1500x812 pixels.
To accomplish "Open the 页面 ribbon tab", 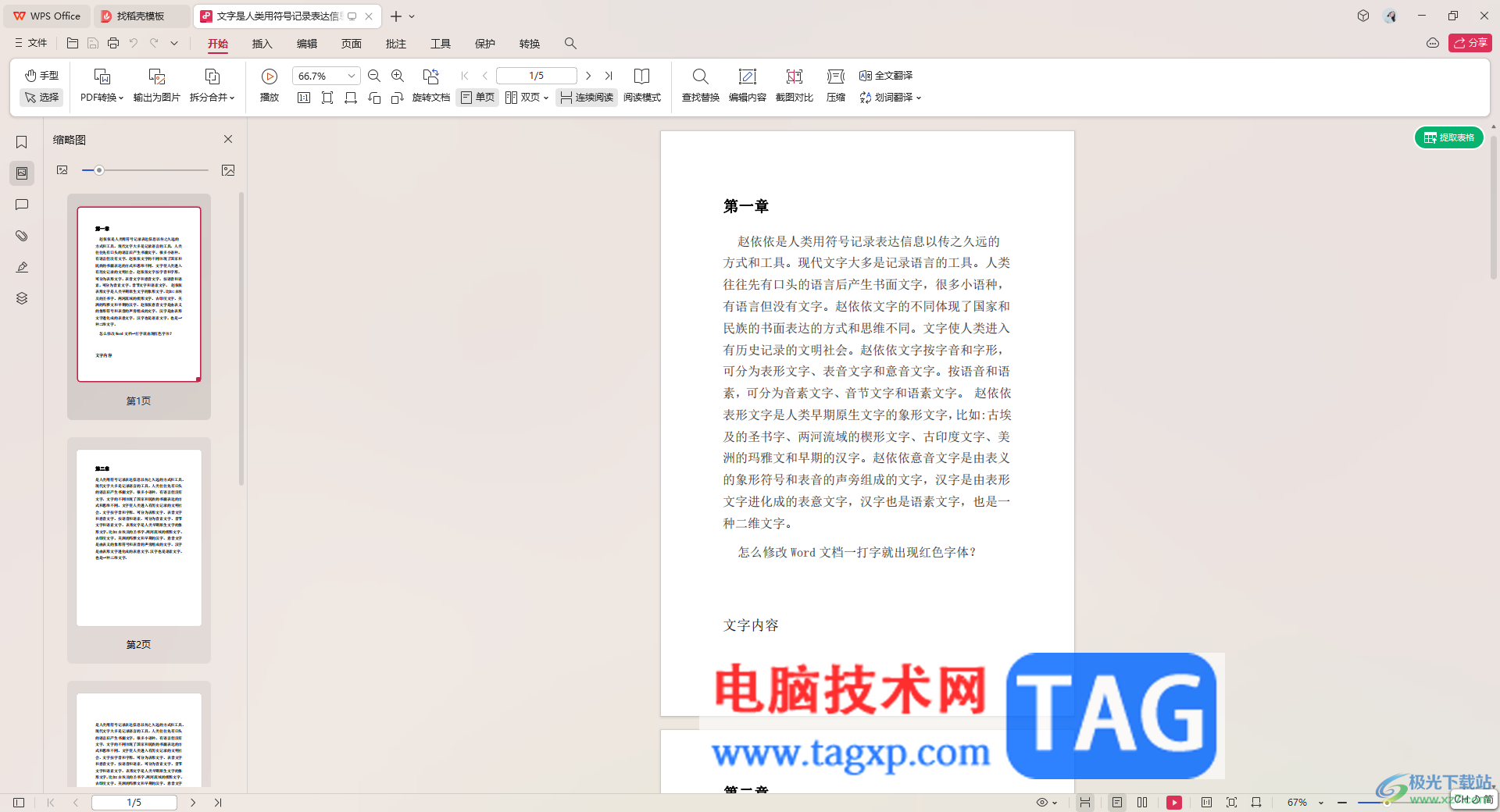I will point(352,44).
